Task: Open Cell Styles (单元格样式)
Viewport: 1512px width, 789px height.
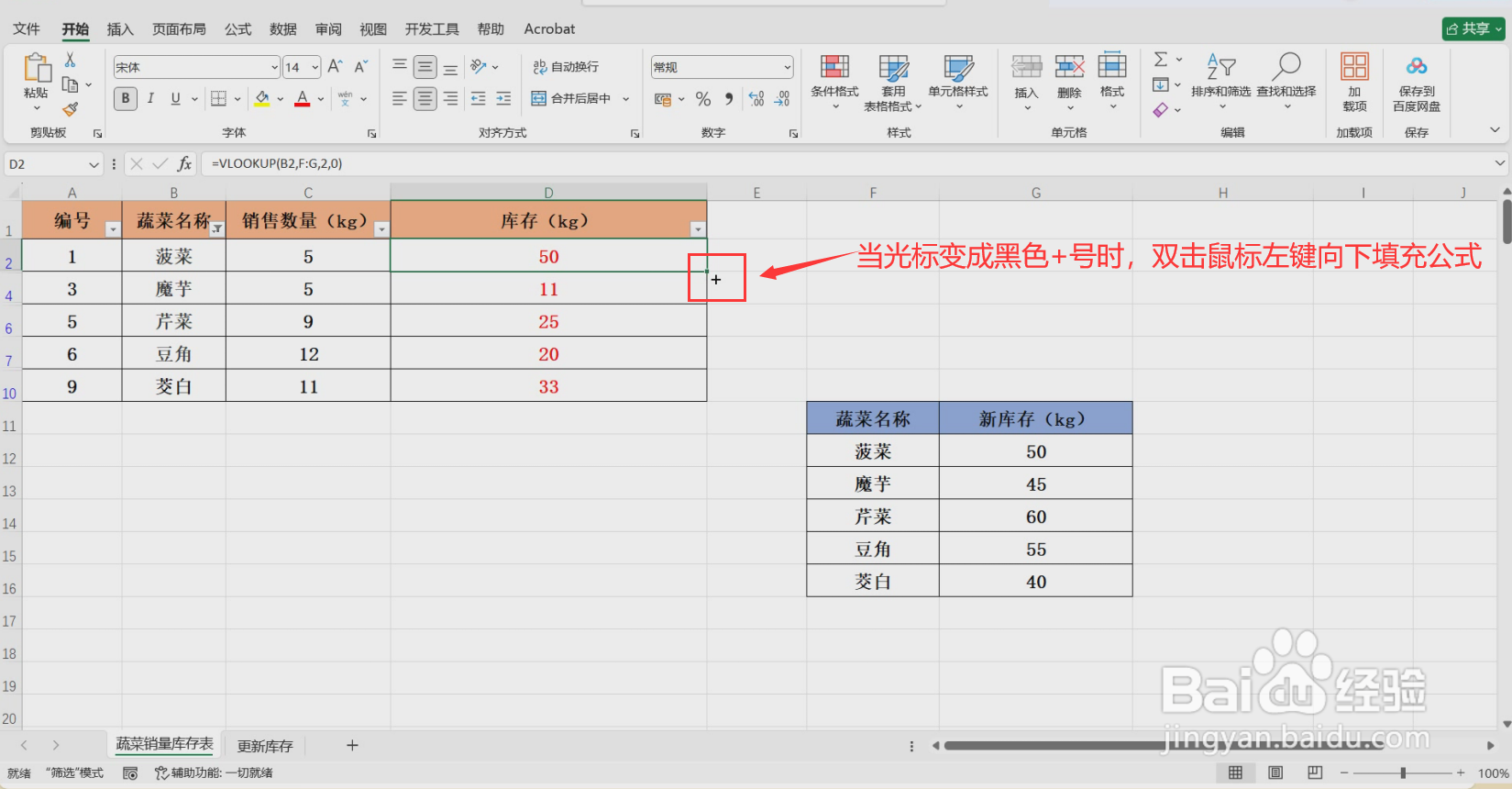Action: coord(958,83)
